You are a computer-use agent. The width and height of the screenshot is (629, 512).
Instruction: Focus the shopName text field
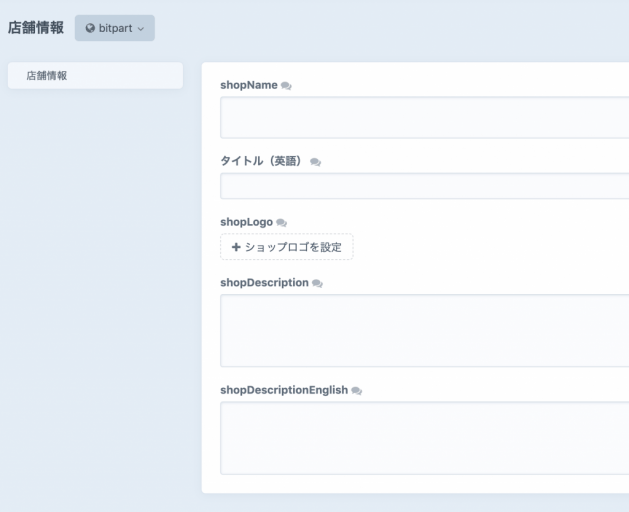(424, 117)
